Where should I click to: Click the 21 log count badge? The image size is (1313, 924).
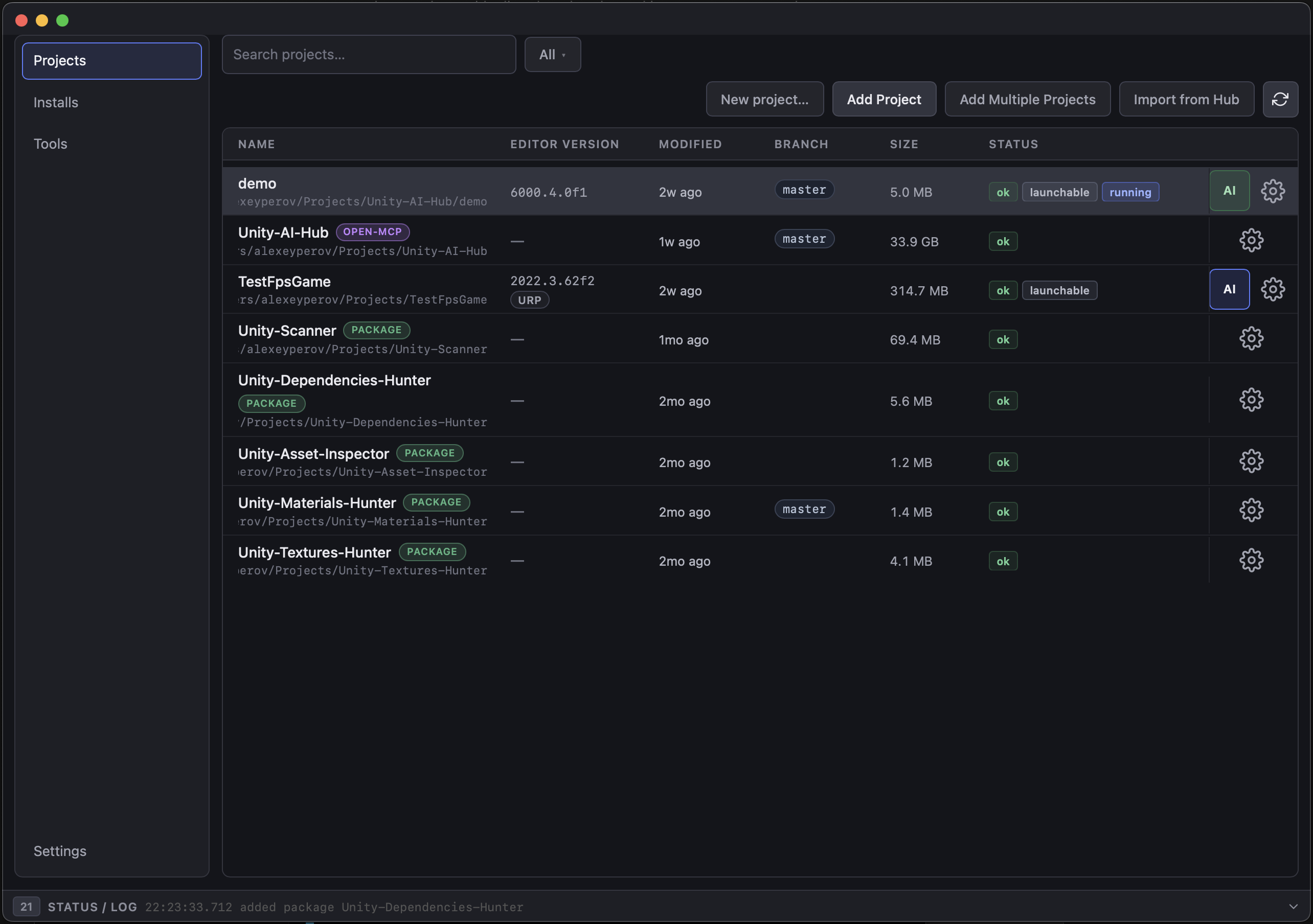tap(26, 906)
